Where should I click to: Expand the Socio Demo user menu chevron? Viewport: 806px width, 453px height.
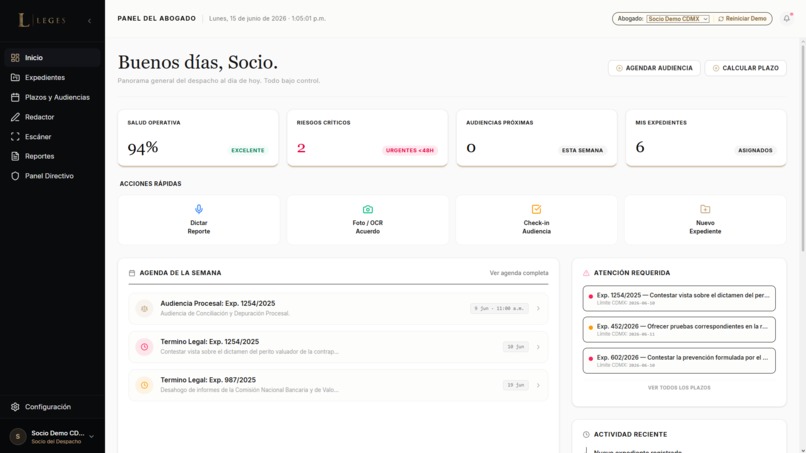coord(91,437)
